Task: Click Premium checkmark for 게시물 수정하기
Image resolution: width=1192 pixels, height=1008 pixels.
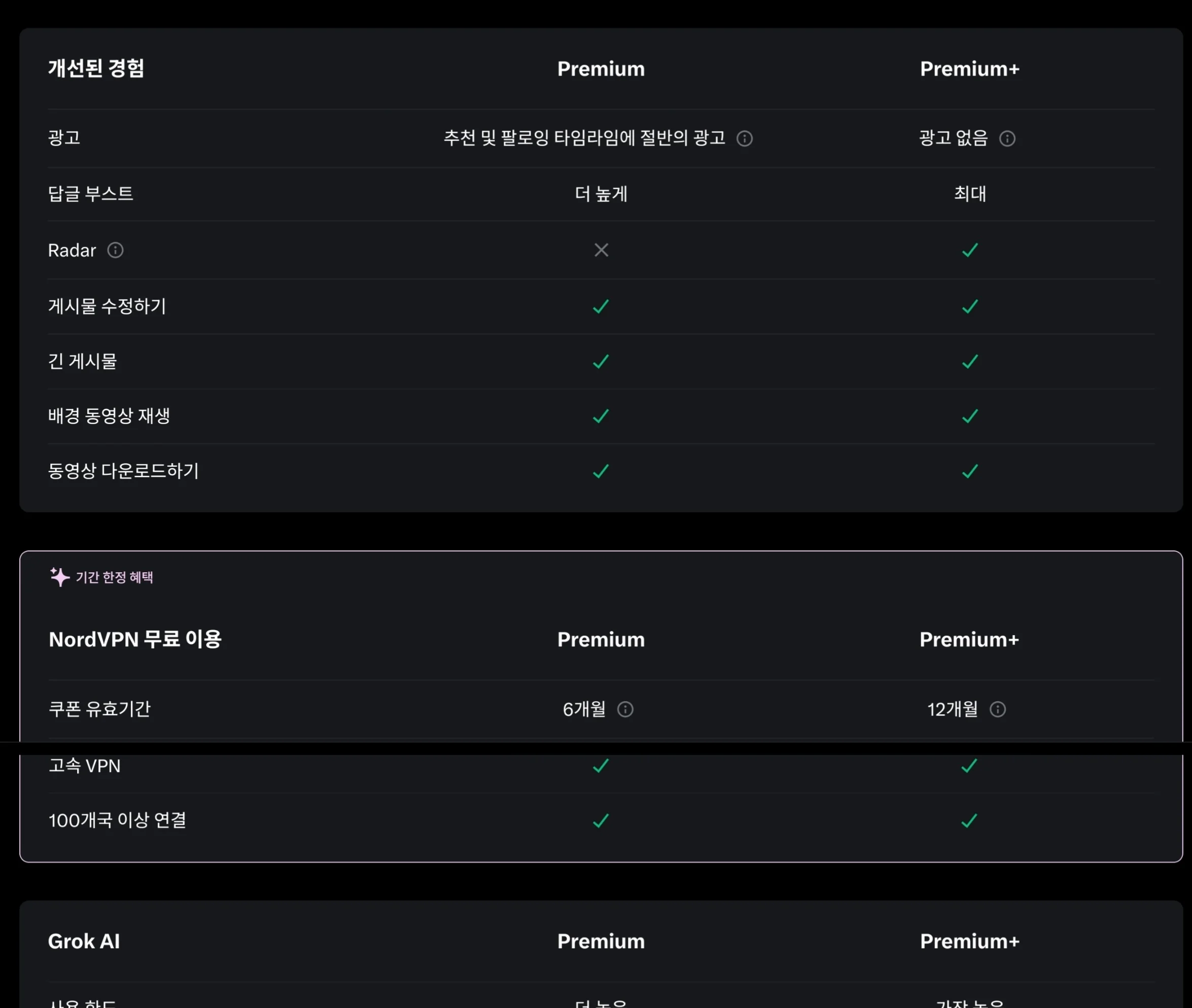Action: coord(601,306)
